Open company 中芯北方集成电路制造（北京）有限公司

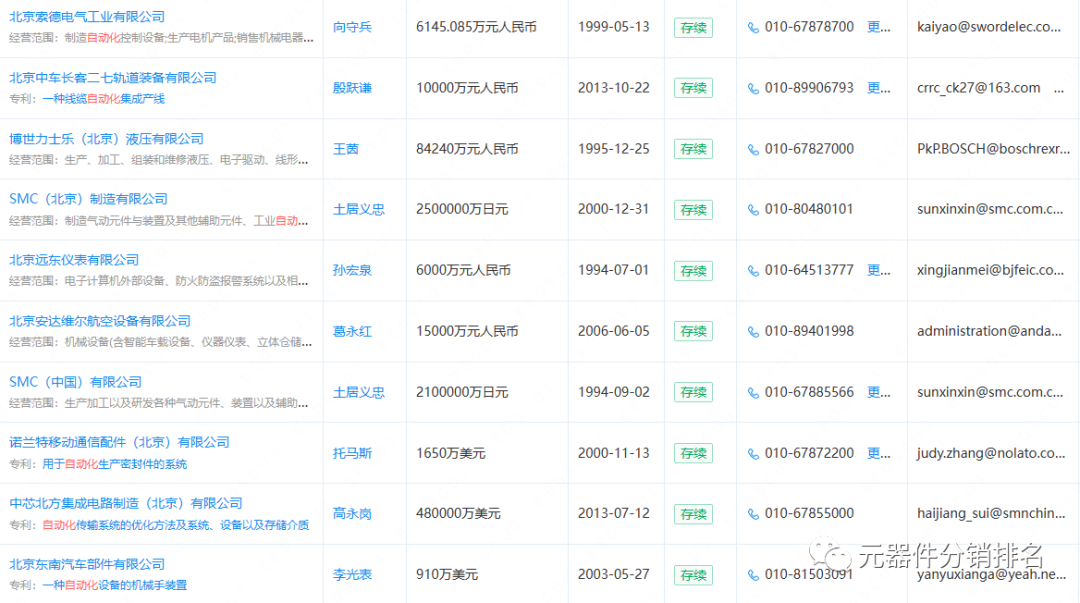tap(126, 503)
